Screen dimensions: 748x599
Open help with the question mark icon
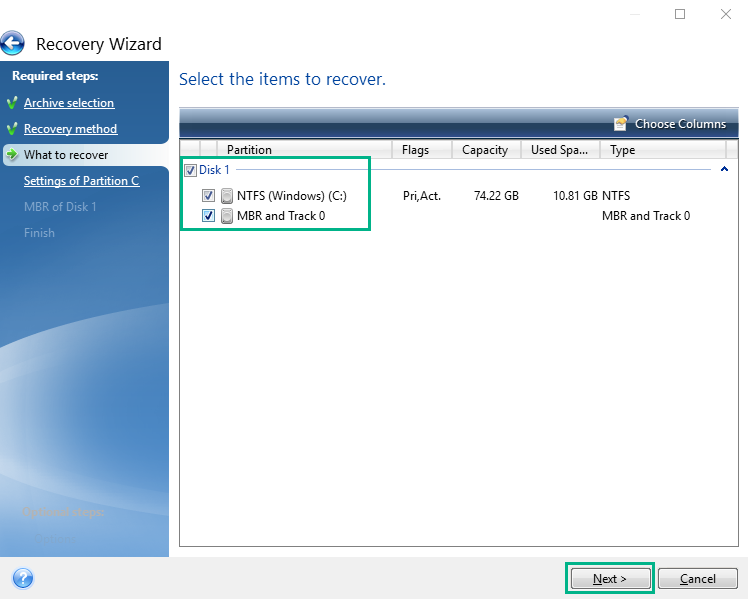tap(22, 578)
